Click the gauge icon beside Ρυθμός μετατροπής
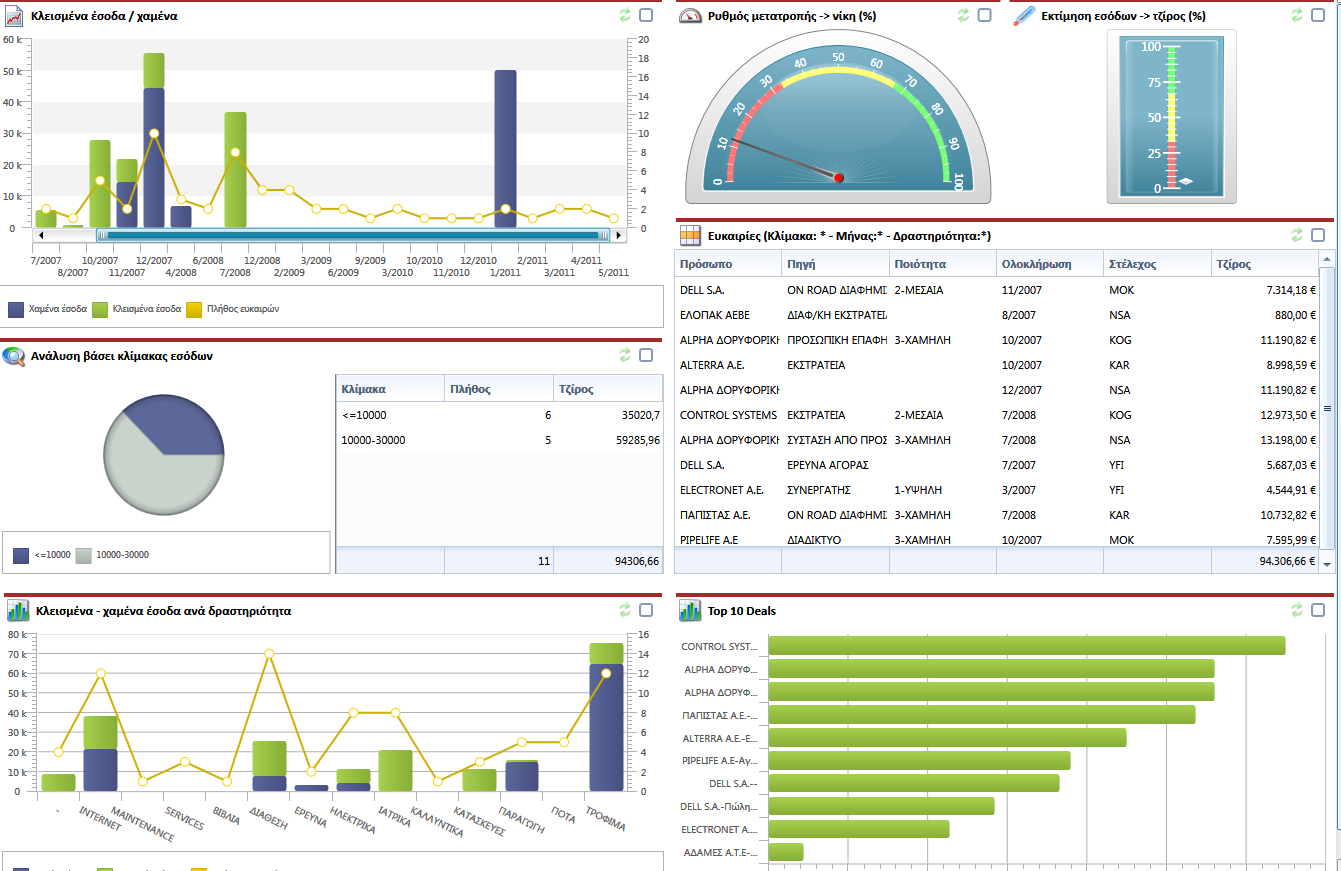Screen dimensions: 1341x871 tap(690, 16)
